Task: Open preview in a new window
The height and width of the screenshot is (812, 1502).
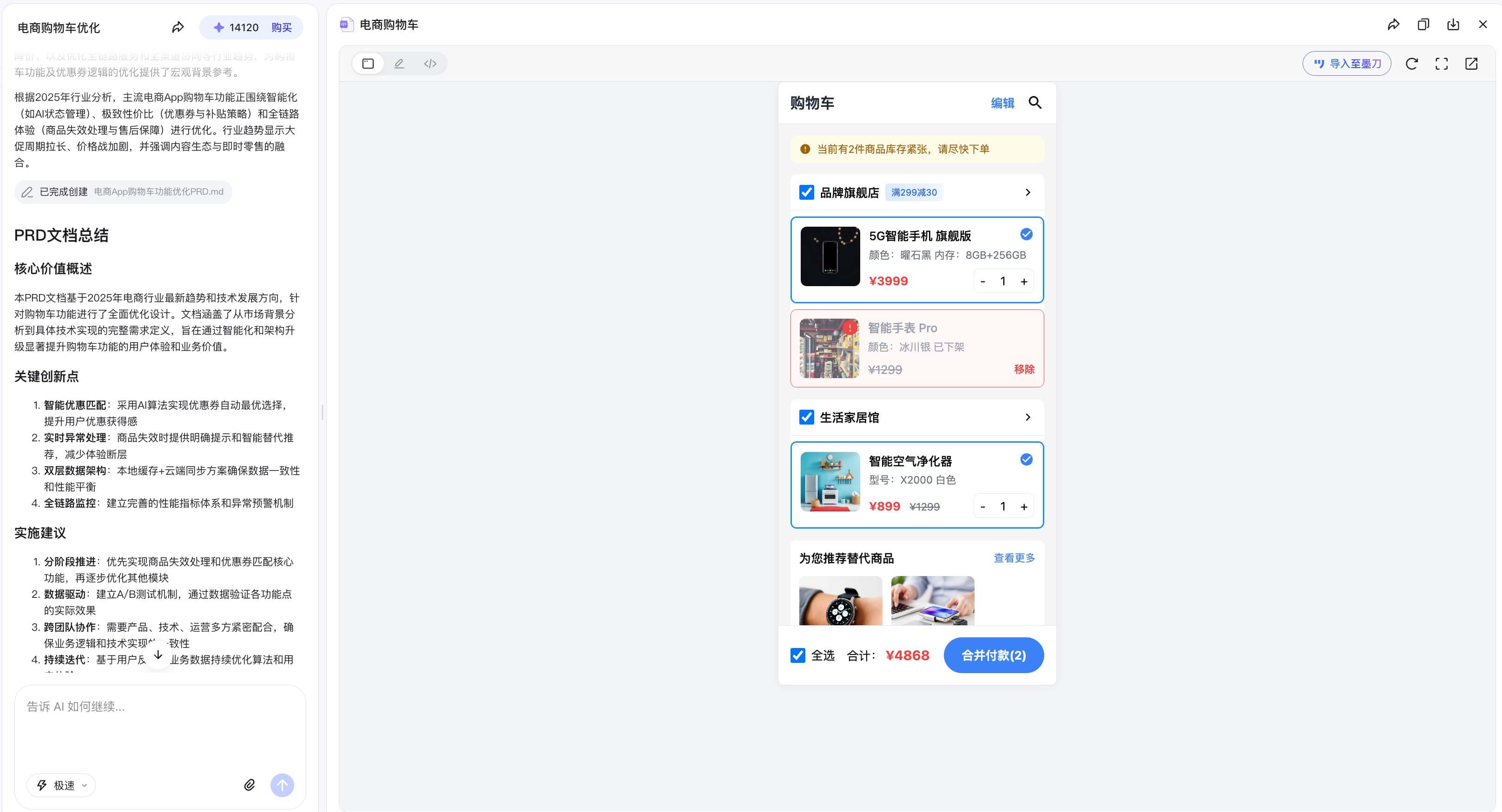Action: [x=1472, y=64]
